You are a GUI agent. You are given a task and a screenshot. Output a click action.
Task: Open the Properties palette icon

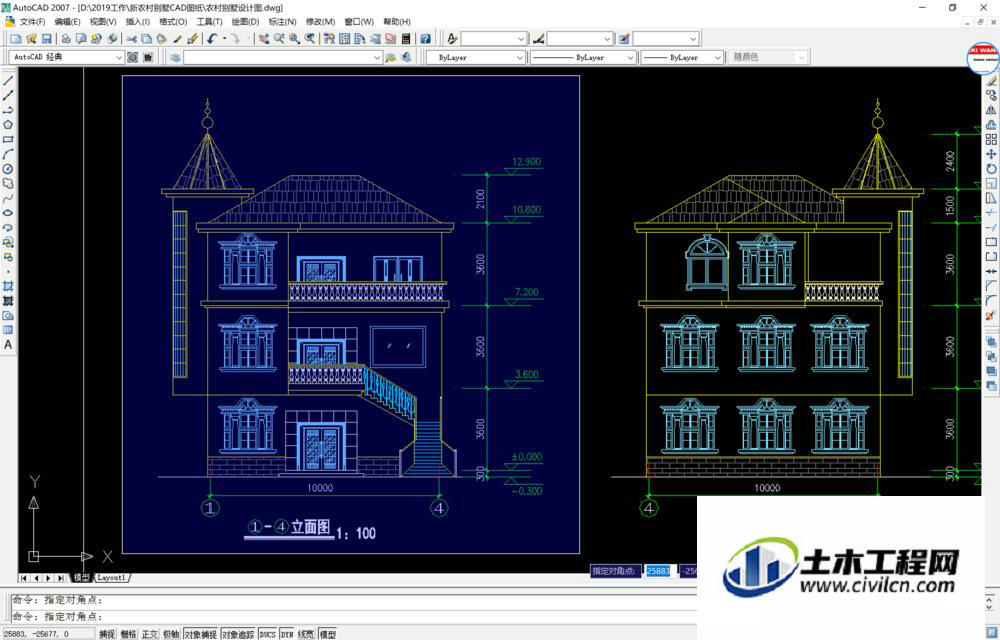pos(329,39)
